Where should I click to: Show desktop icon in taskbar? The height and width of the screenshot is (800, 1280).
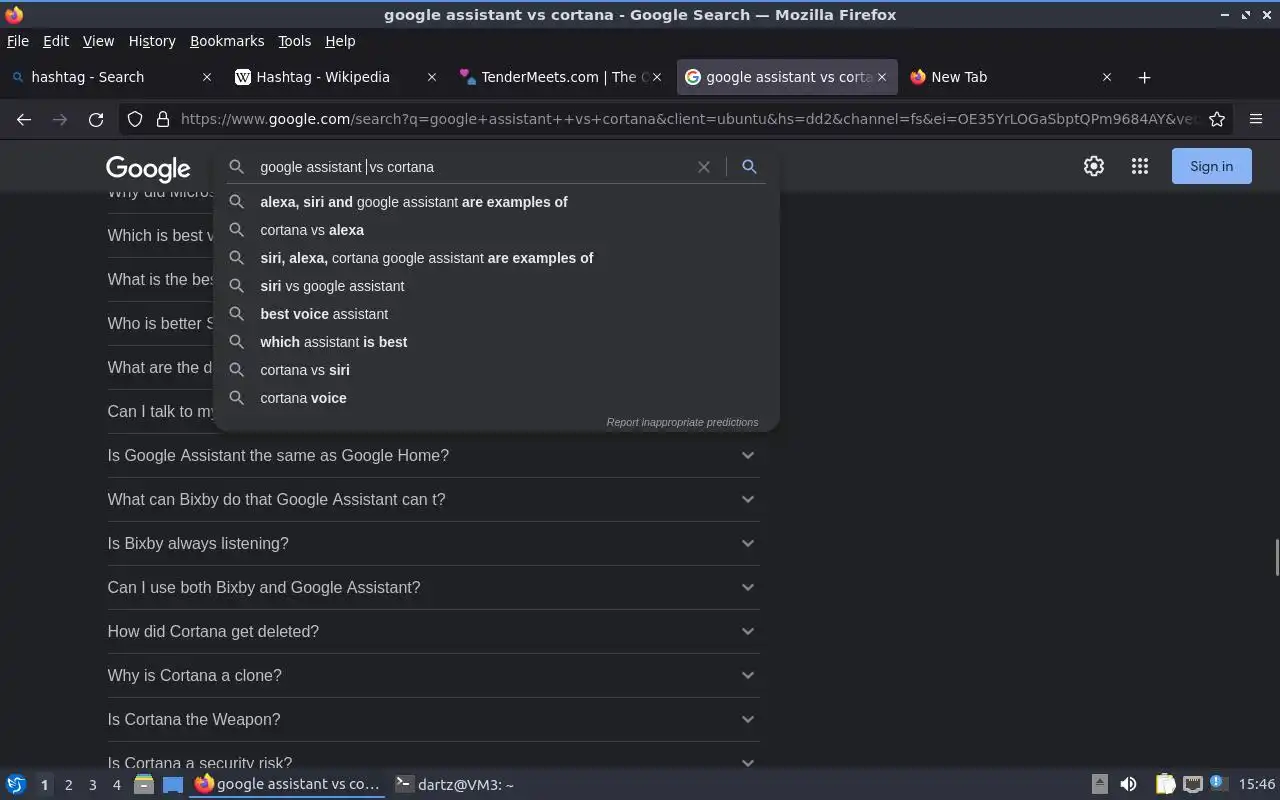point(173,785)
